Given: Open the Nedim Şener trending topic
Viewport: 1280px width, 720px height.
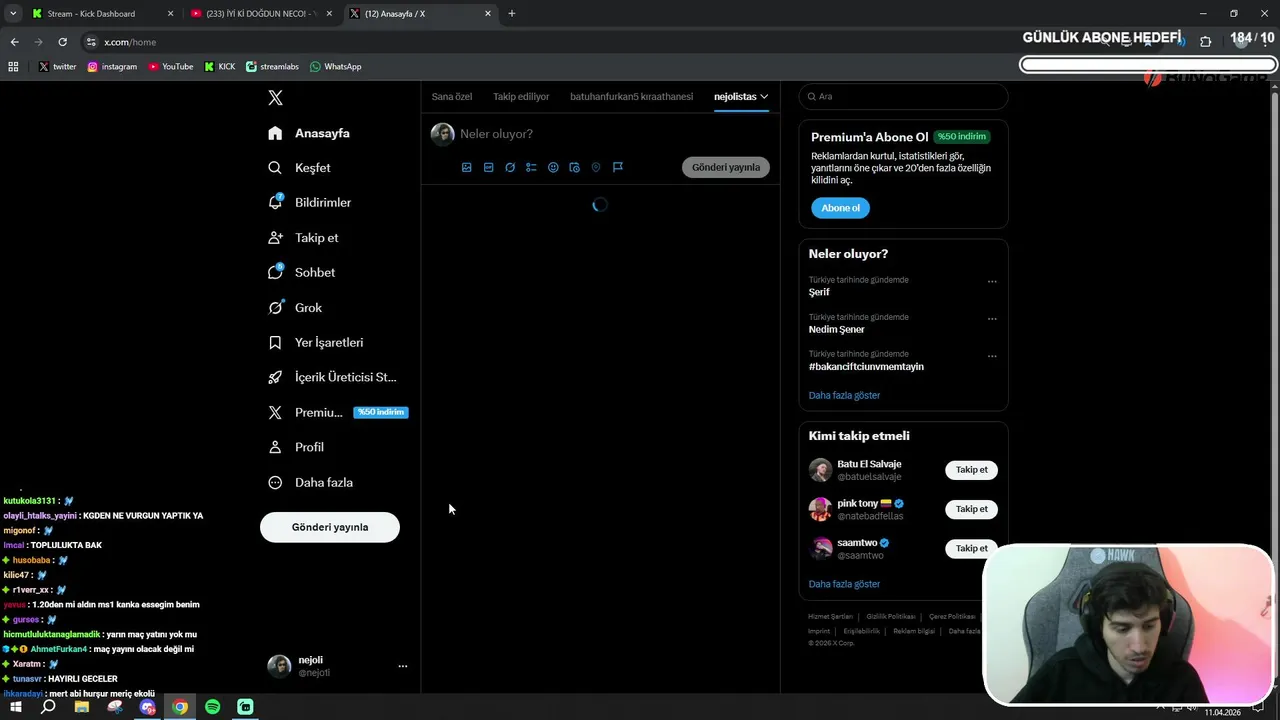Looking at the screenshot, I should [836, 330].
